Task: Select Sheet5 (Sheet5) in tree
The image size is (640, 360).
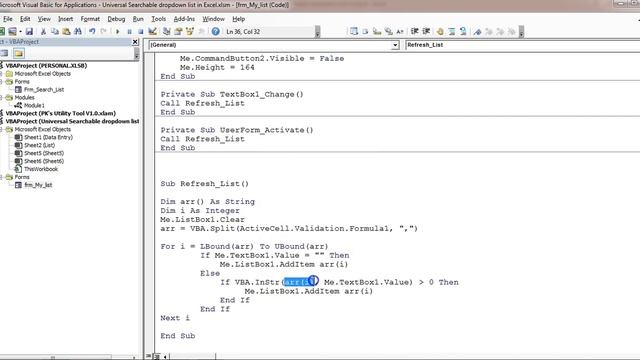Action: [44, 153]
